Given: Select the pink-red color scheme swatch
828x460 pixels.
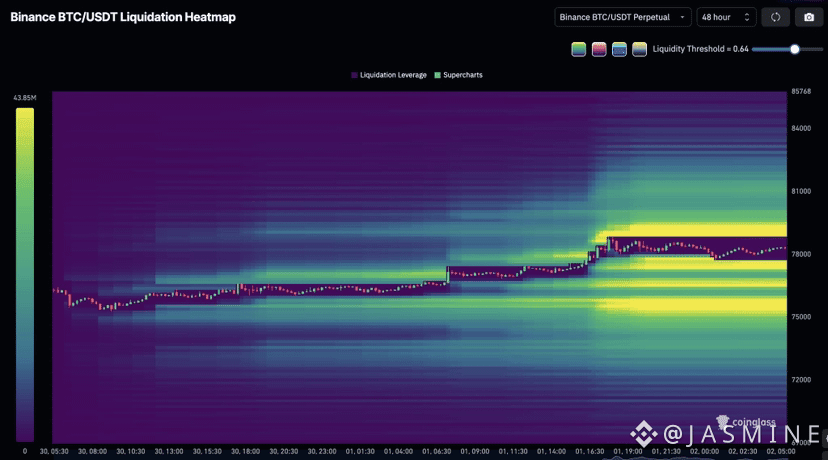Looking at the screenshot, I should 599,49.
